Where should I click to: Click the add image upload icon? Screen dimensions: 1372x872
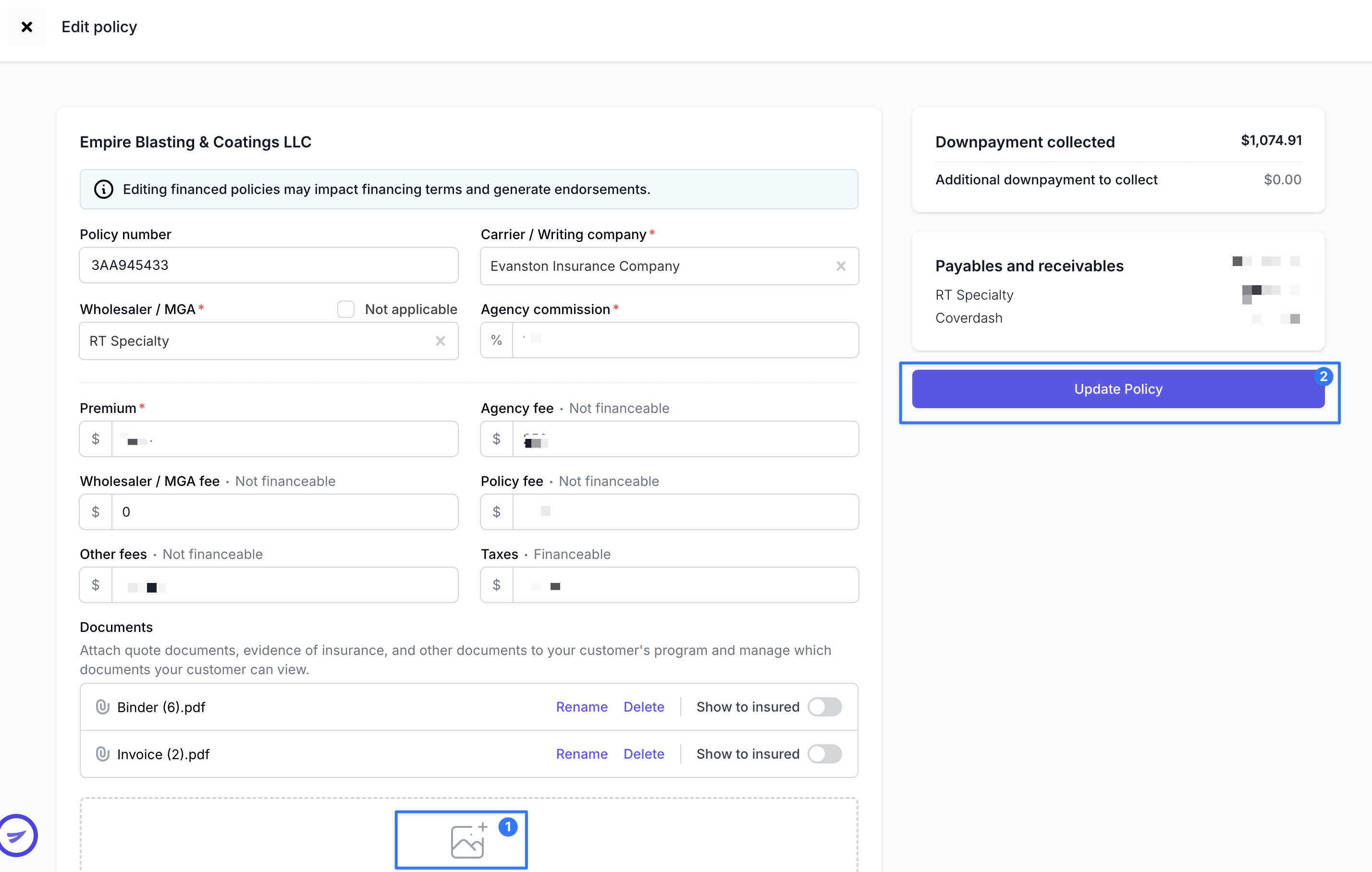pos(468,840)
